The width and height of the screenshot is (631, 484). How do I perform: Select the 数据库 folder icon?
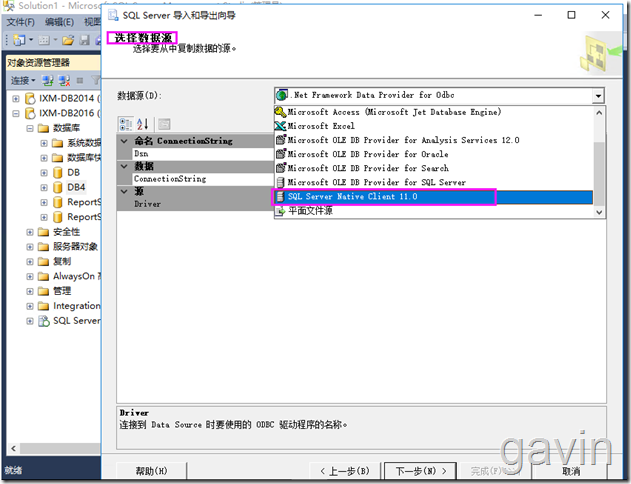[x=43, y=128]
